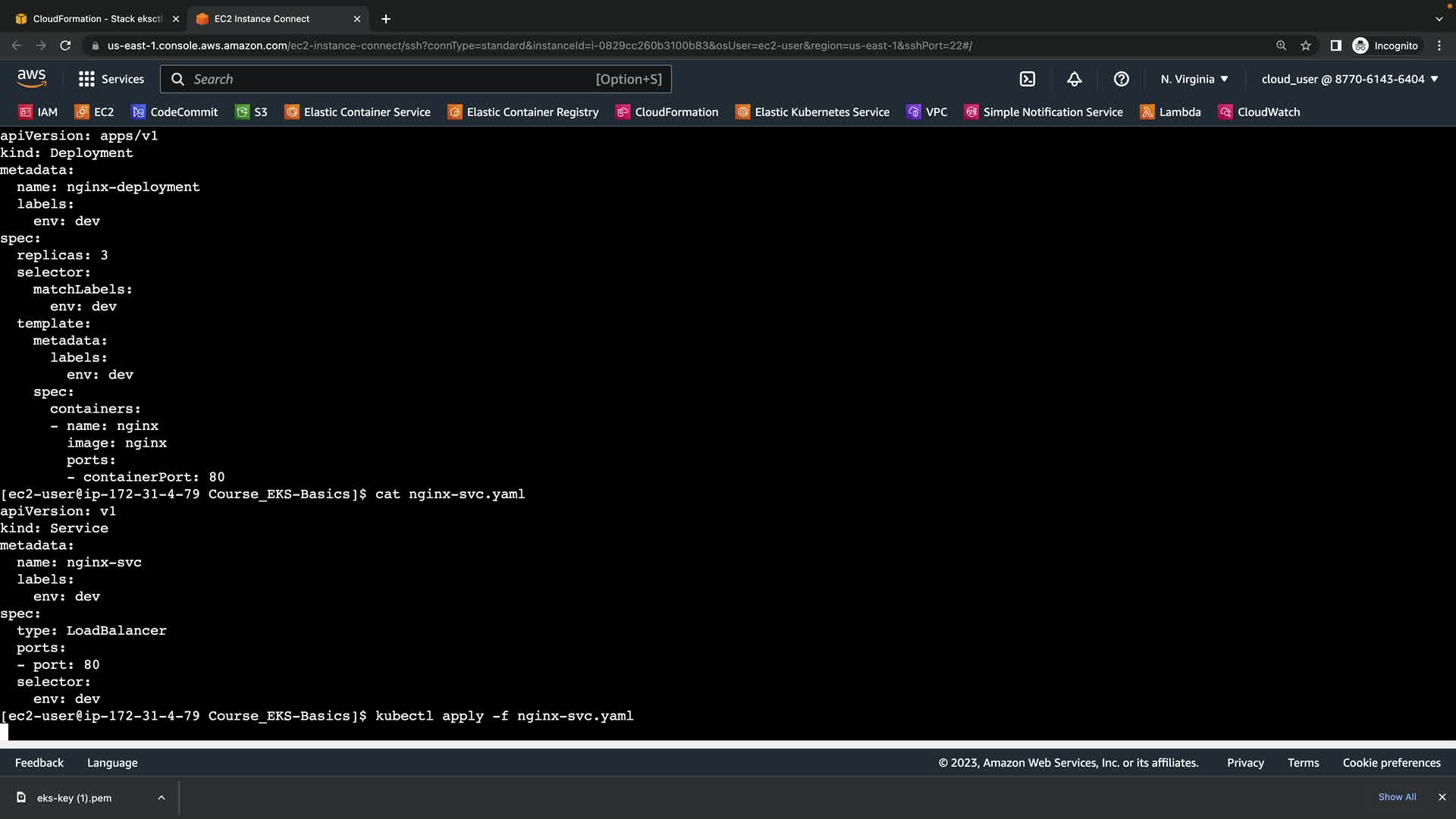Show All downloads
This screenshot has height=819, width=1456.
1397,797
